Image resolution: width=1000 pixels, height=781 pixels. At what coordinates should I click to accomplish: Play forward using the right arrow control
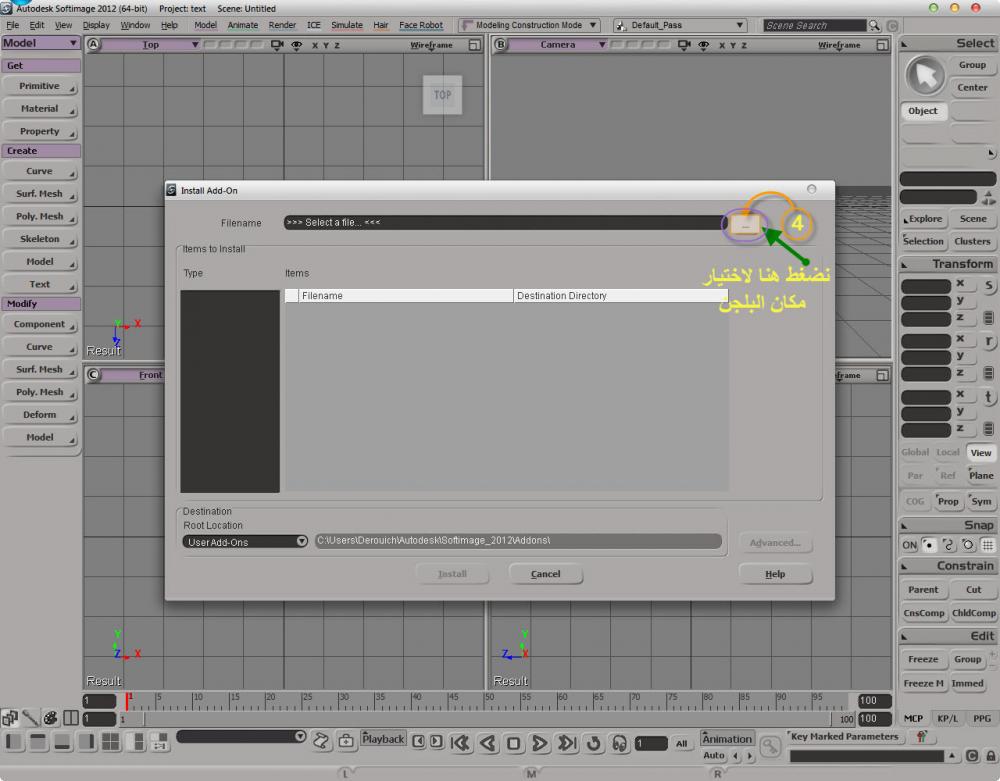[540, 743]
